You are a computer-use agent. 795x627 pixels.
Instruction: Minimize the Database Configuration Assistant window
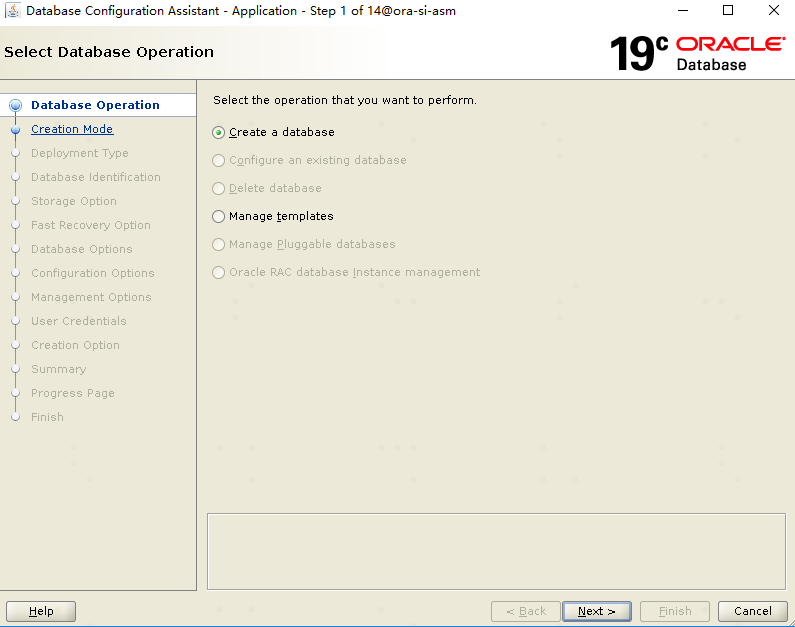[683, 11]
